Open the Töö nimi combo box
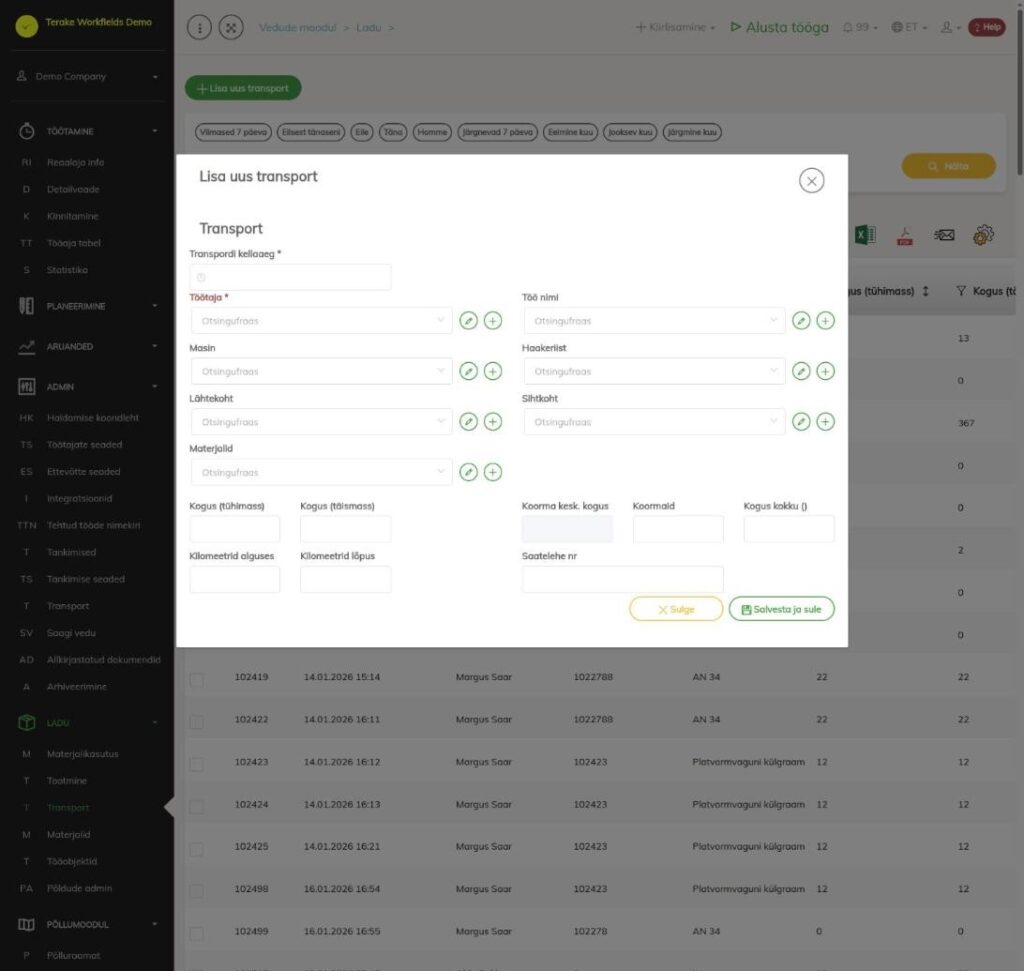This screenshot has width=1024, height=971. (x=654, y=321)
